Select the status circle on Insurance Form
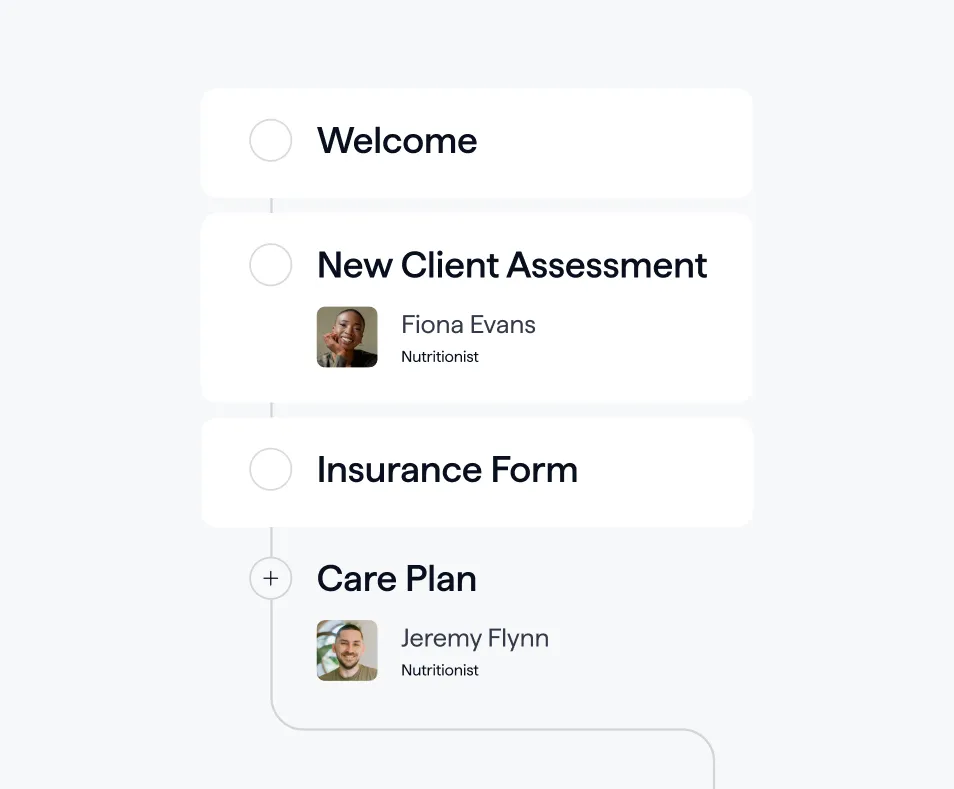 pos(270,470)
